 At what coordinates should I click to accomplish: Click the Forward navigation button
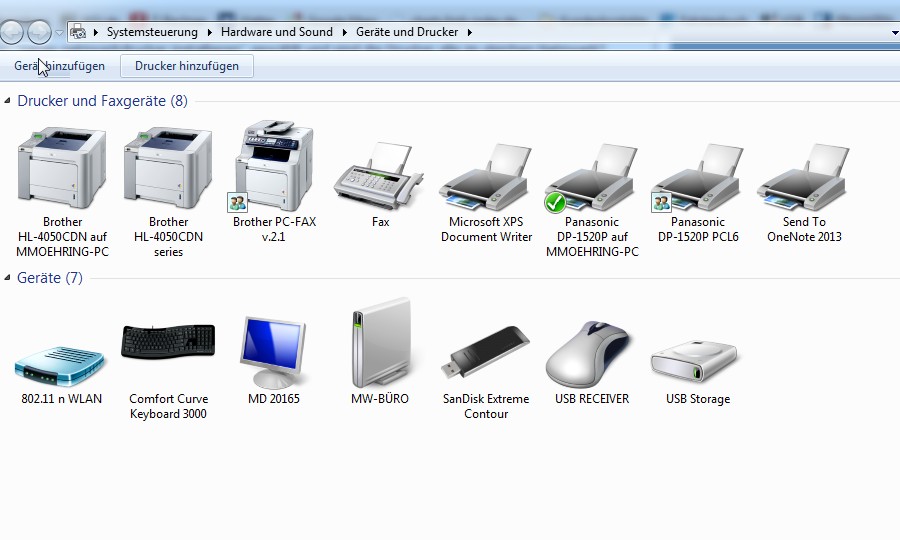[39, 32]
